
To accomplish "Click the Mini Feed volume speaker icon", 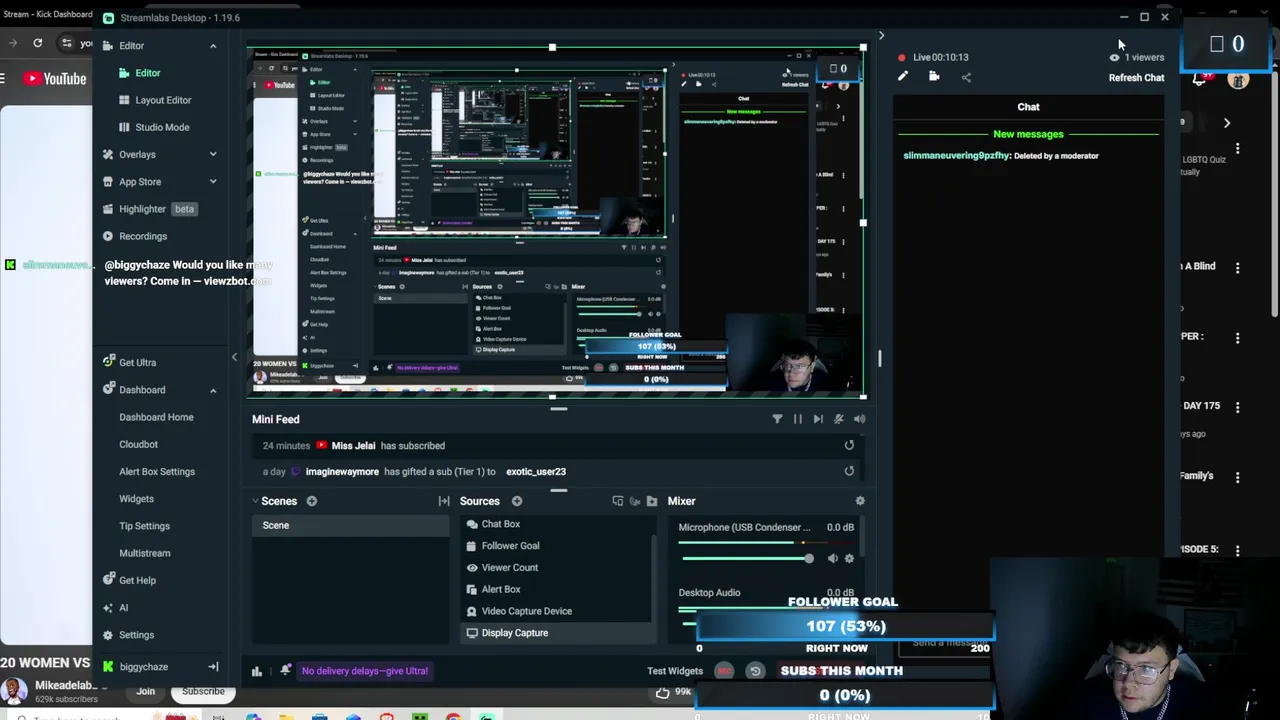I will [860, 419].
